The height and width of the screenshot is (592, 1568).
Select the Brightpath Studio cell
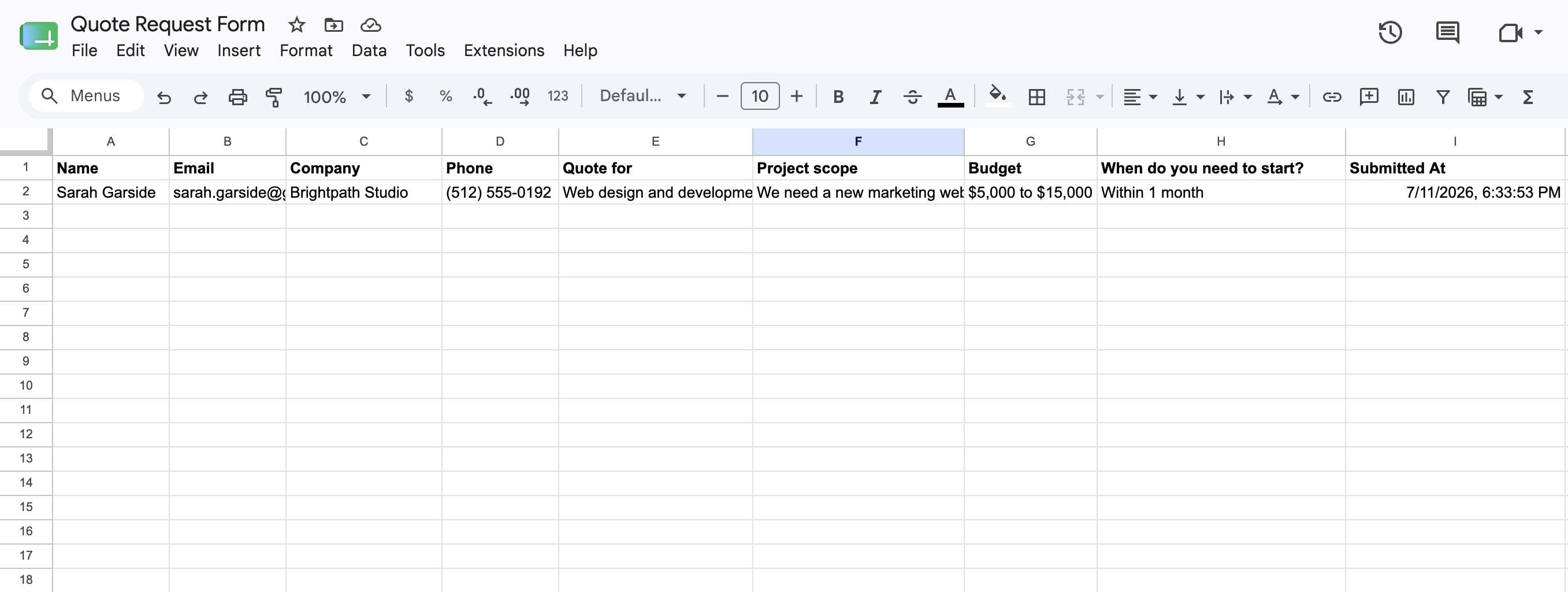click(x=363, y=192)
